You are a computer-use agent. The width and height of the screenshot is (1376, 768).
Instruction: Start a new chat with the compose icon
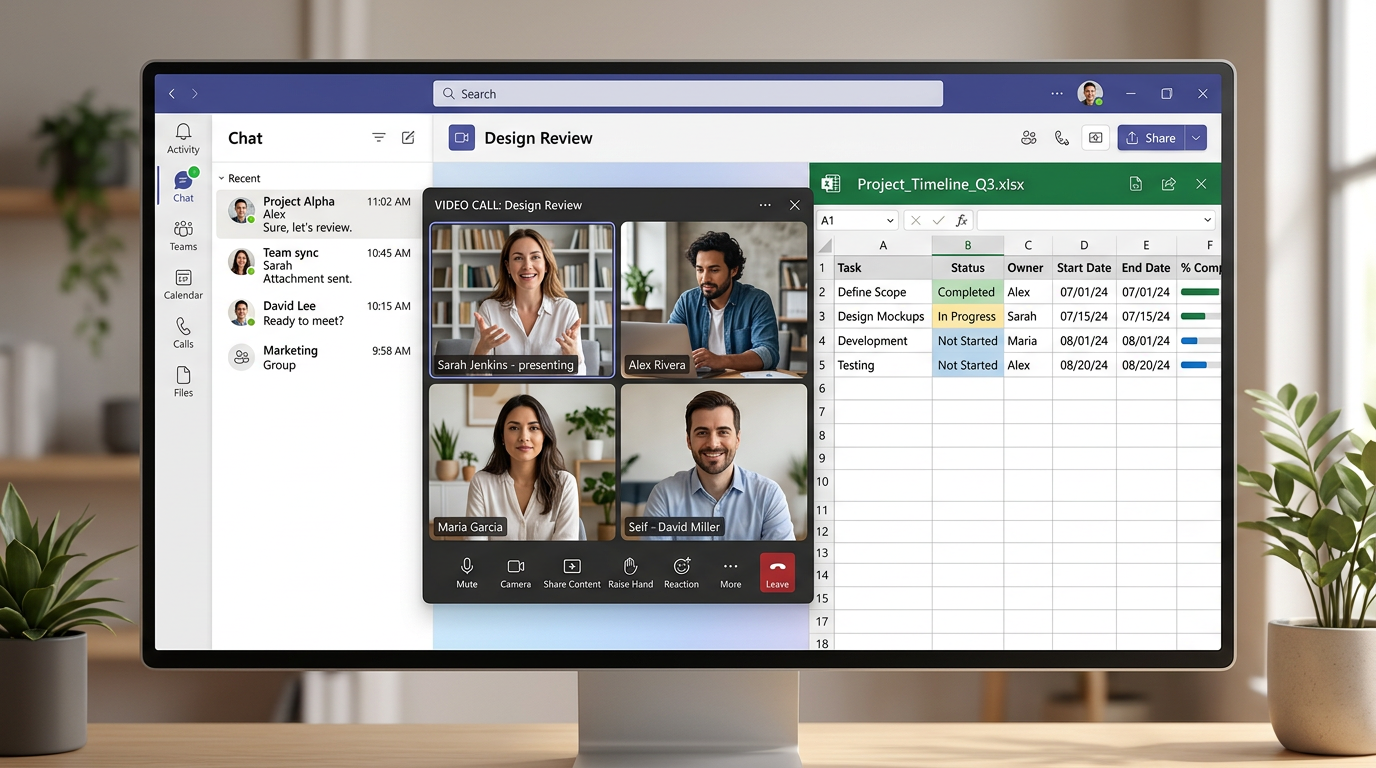tap(408, 137)
